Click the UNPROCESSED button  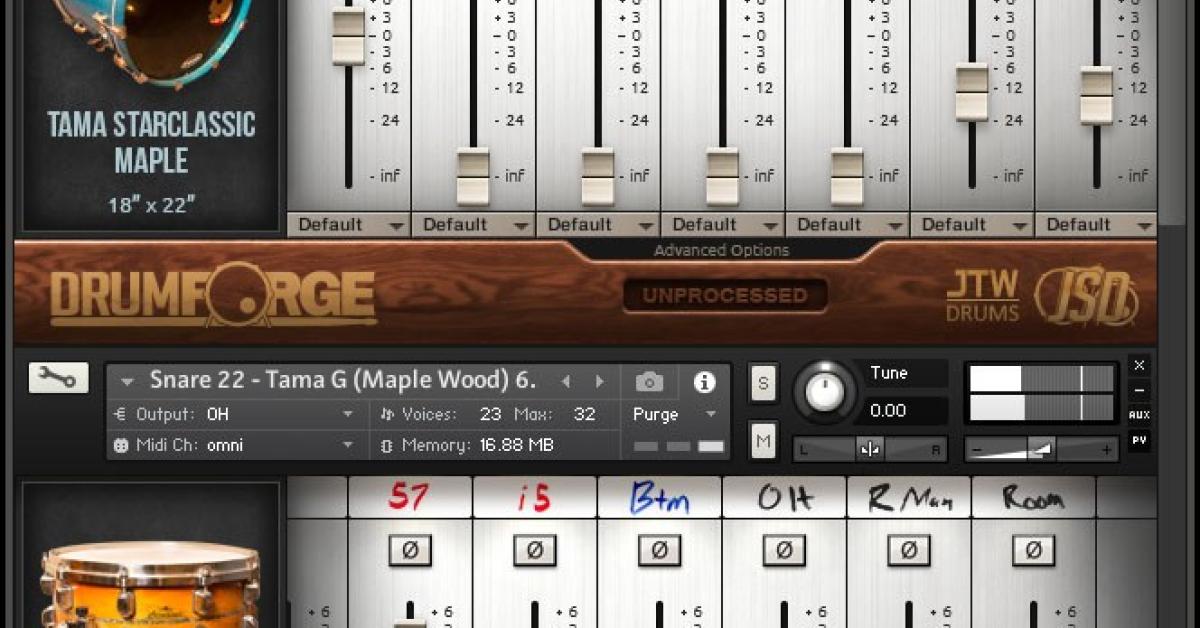tap(725, 295)
